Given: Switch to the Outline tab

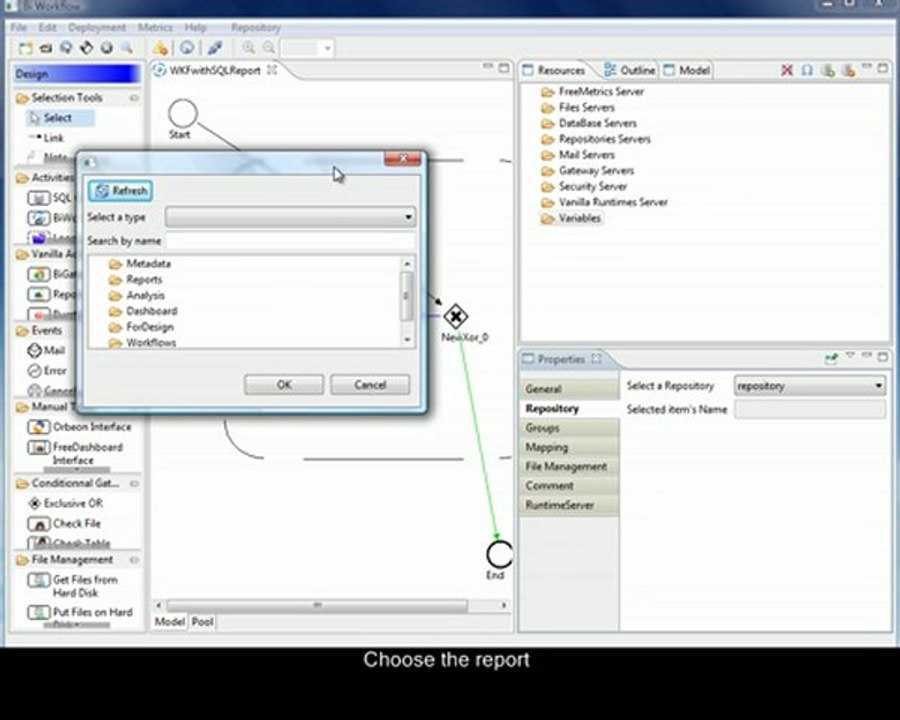Looking at the screenshot, I should point(630,70).
